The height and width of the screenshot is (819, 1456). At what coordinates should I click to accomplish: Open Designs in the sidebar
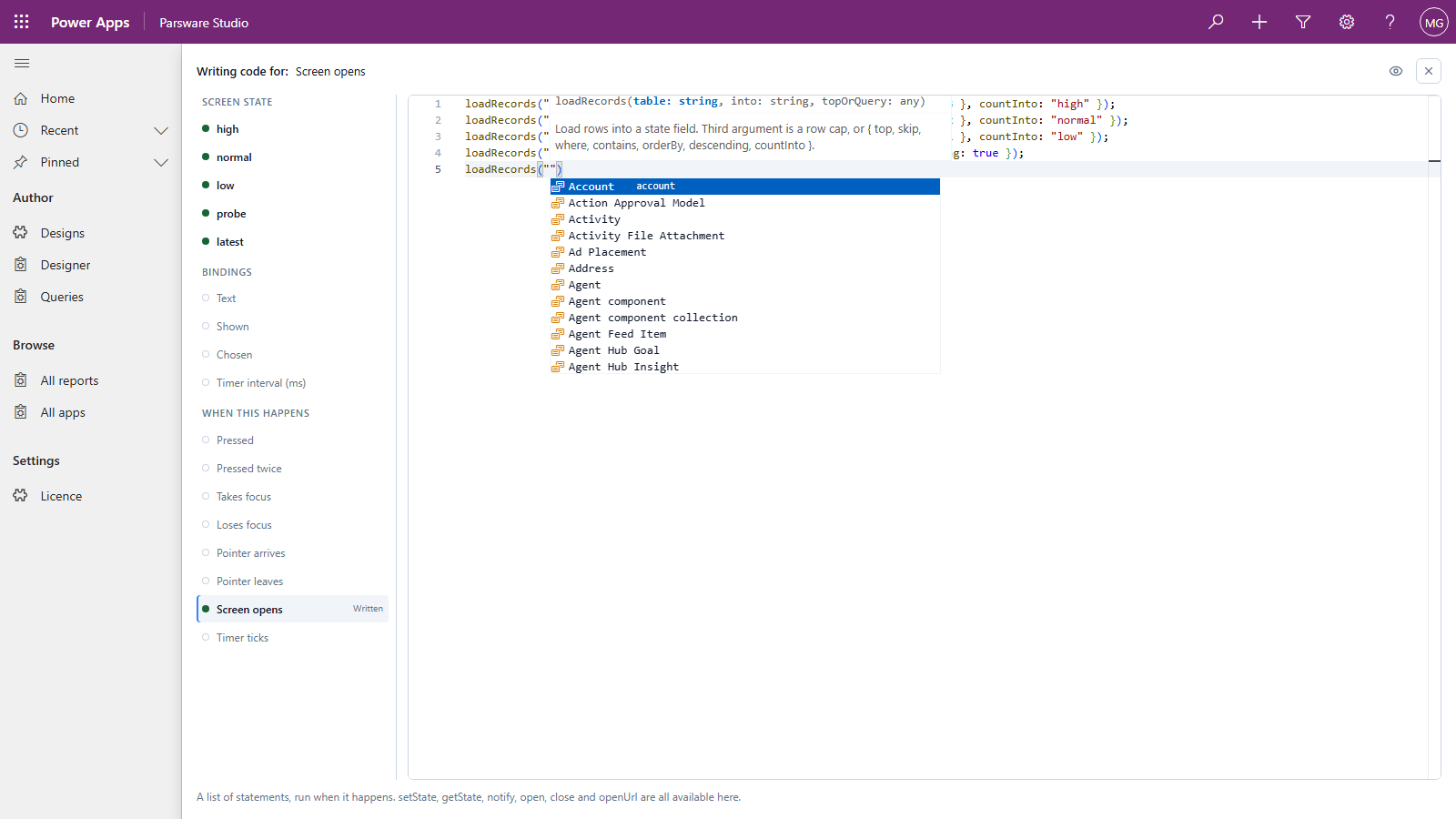pyautogui.click(x=91, y=233)
